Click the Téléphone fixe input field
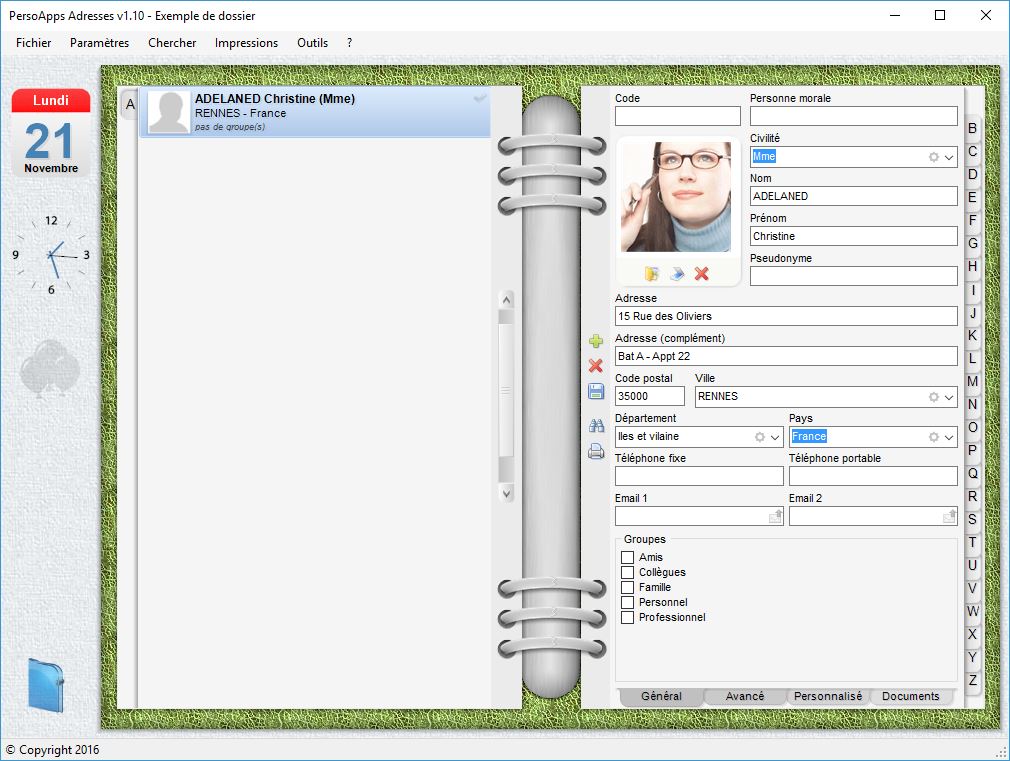This screenshot has height=761, width=1010. (699, 476)
